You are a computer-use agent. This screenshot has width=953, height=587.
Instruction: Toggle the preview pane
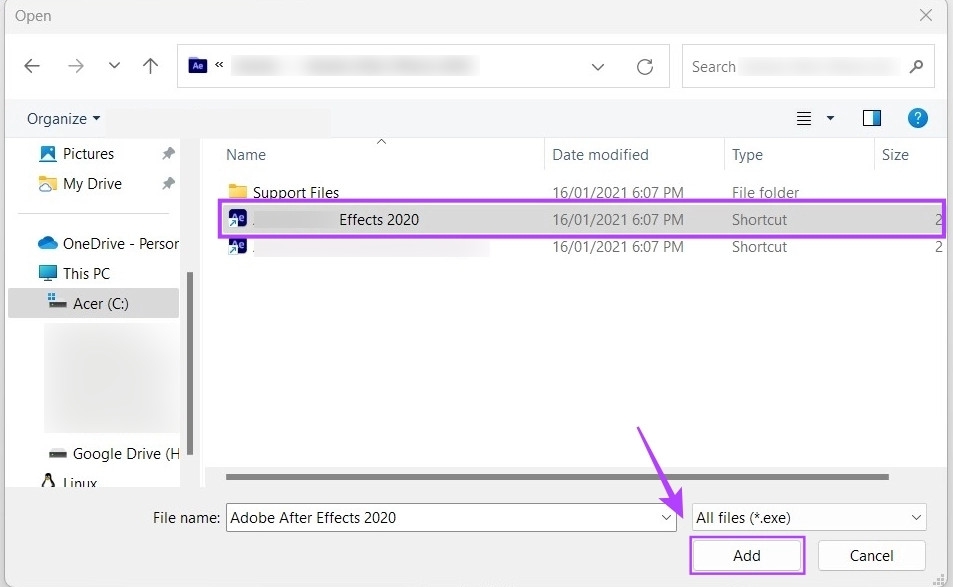click(x=871, y=118)
